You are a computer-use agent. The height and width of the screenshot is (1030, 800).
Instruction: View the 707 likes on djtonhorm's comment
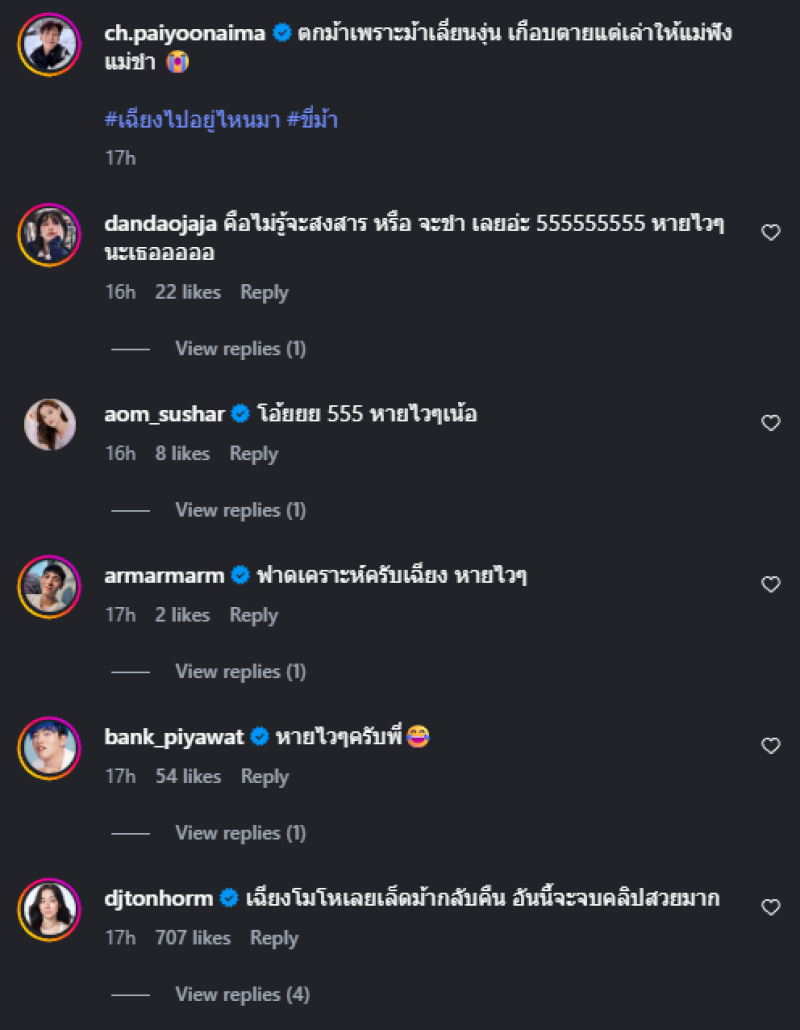(193, 938)
